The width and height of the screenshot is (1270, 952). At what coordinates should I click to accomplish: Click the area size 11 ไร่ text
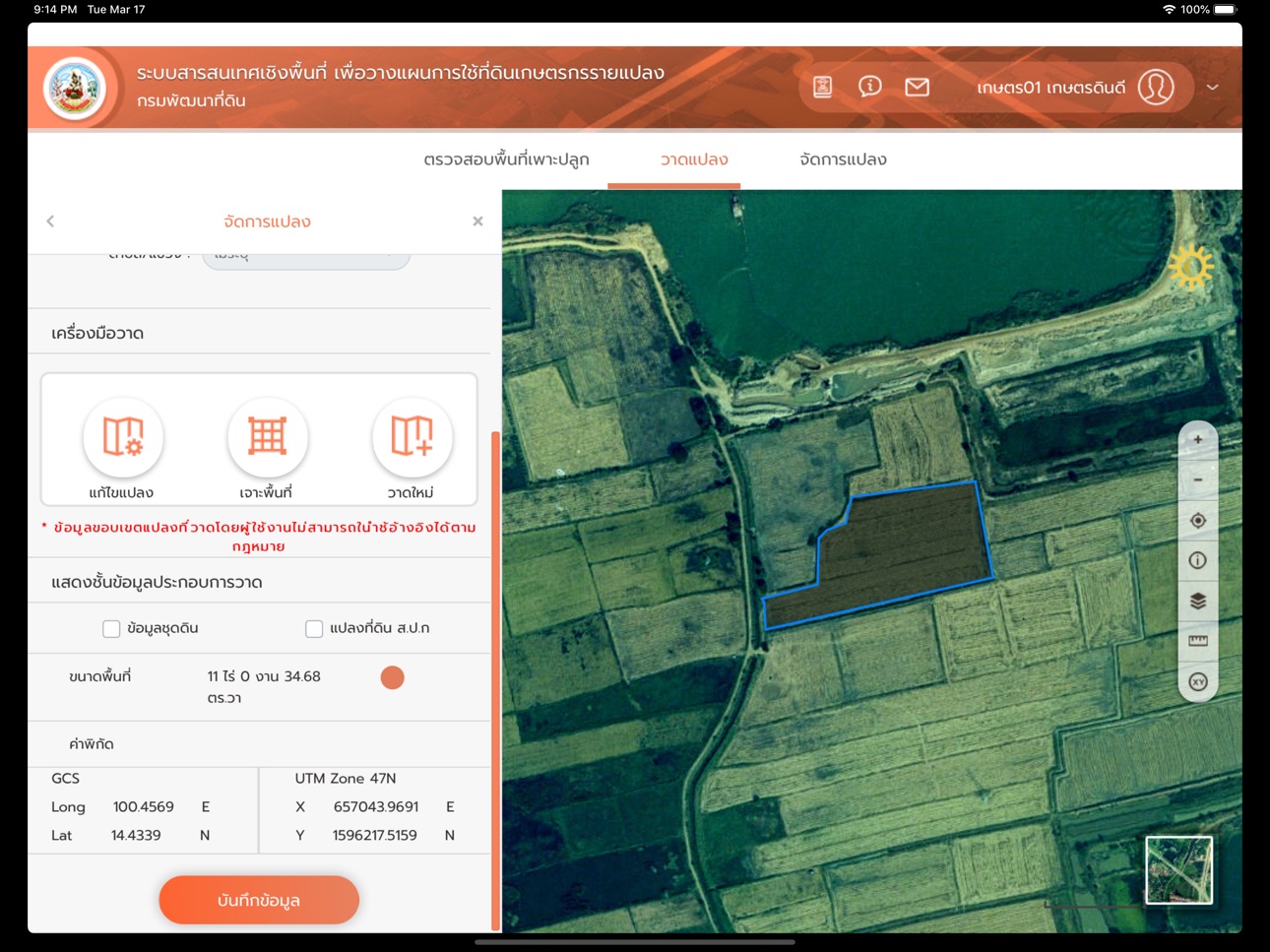(264, 687)
